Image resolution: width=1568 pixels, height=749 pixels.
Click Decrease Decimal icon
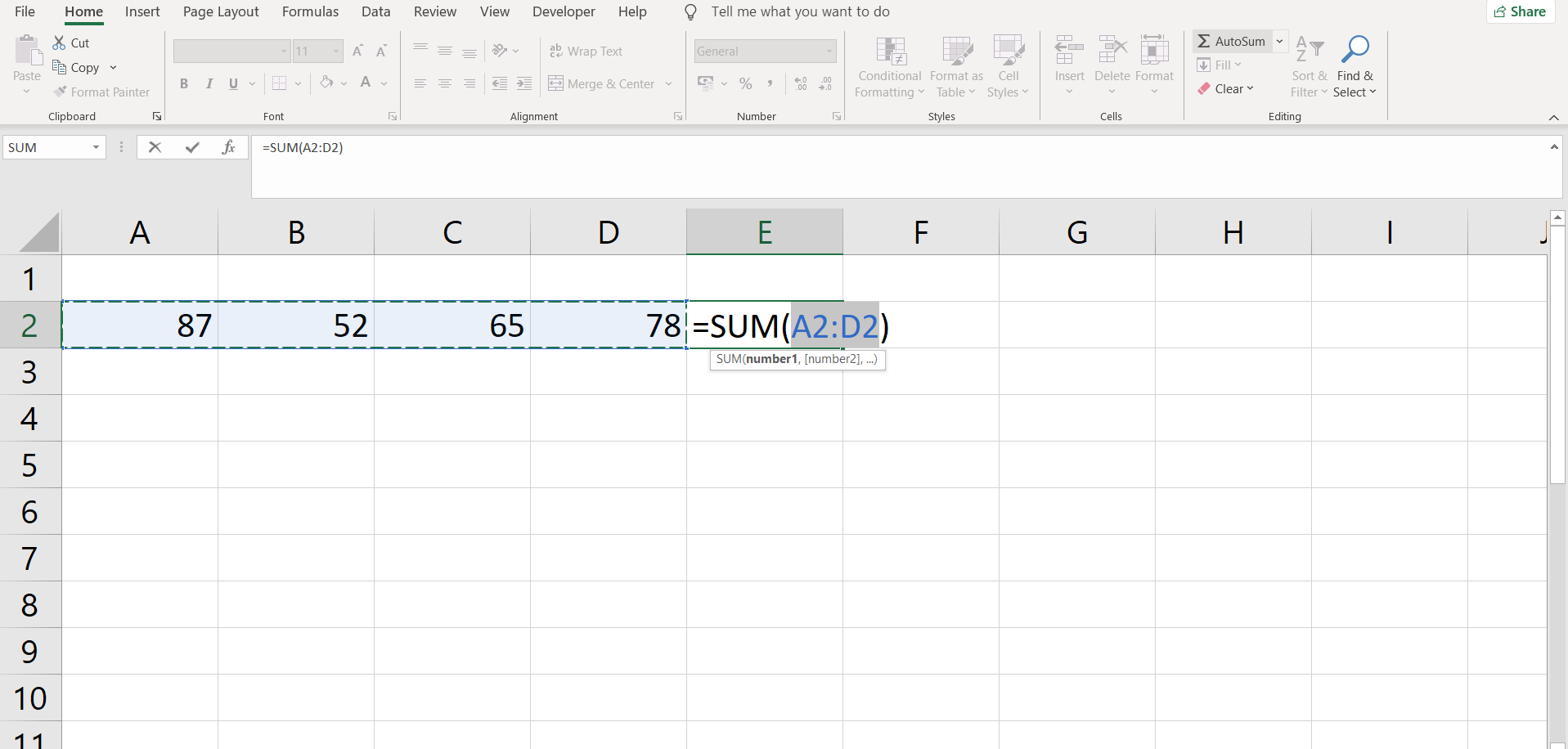pyautogui.click(x=825, y=83)
